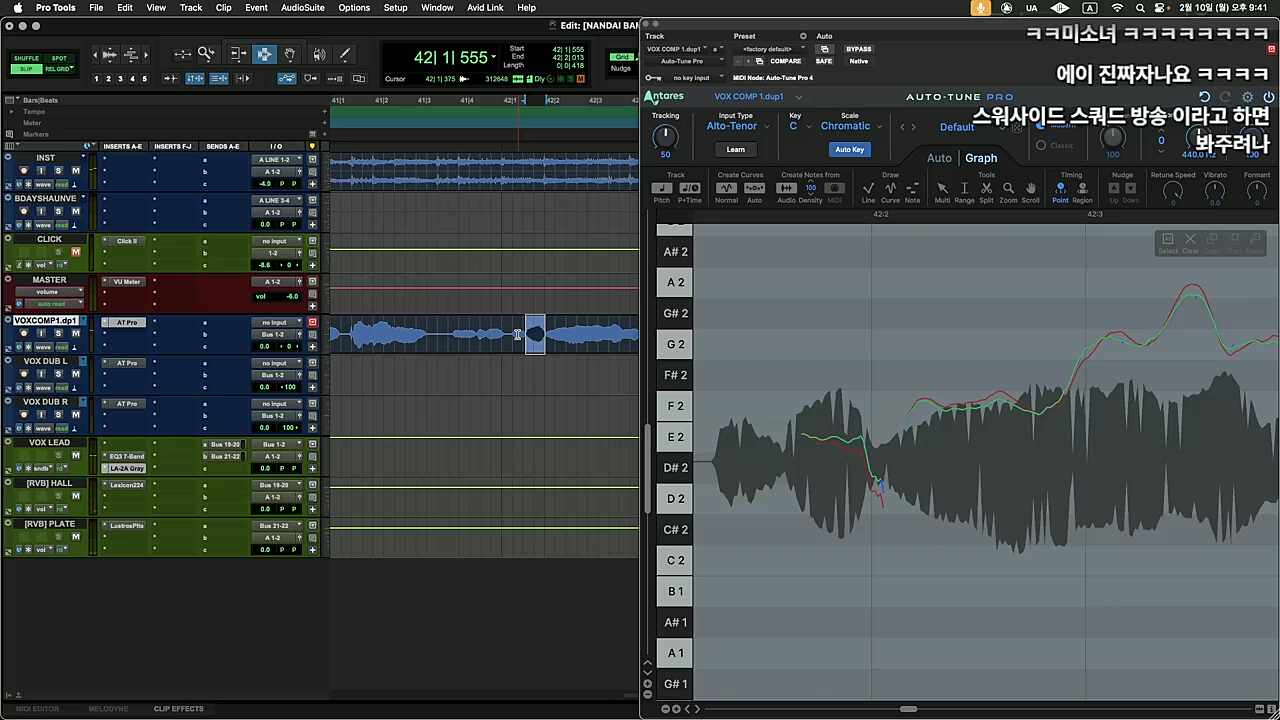Open Auto-Tune settings gear

click(1246, 97)
